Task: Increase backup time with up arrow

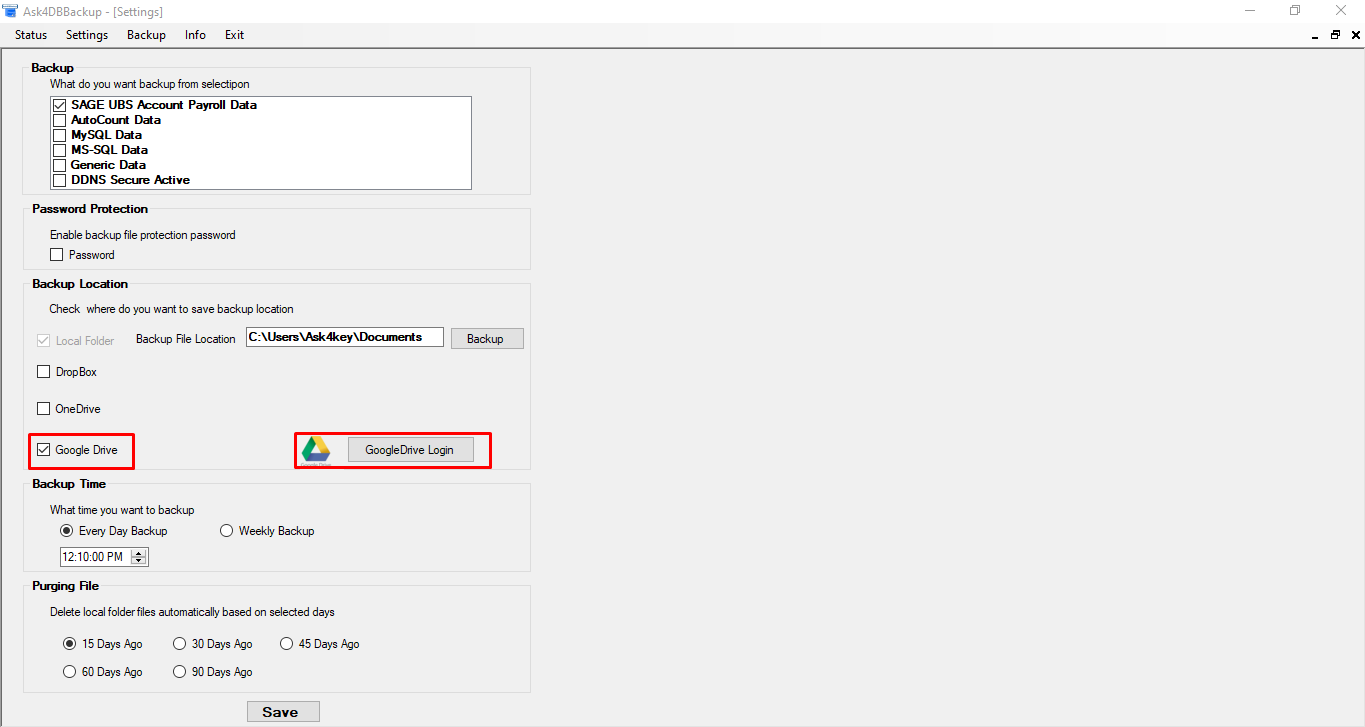Action: click(x=139, y=553)
